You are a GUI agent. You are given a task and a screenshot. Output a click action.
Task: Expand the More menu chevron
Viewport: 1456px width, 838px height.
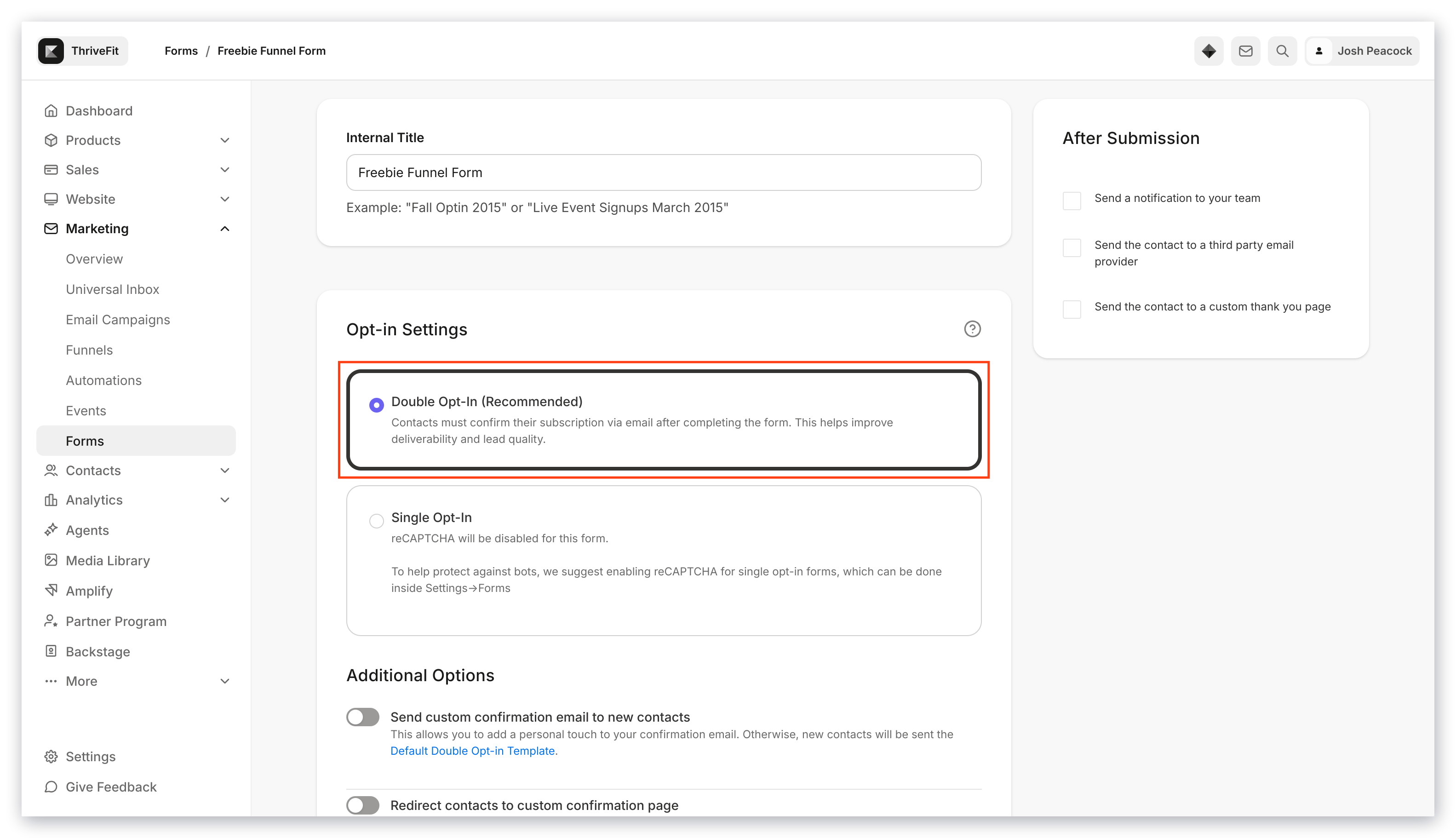tap(225, 681)
